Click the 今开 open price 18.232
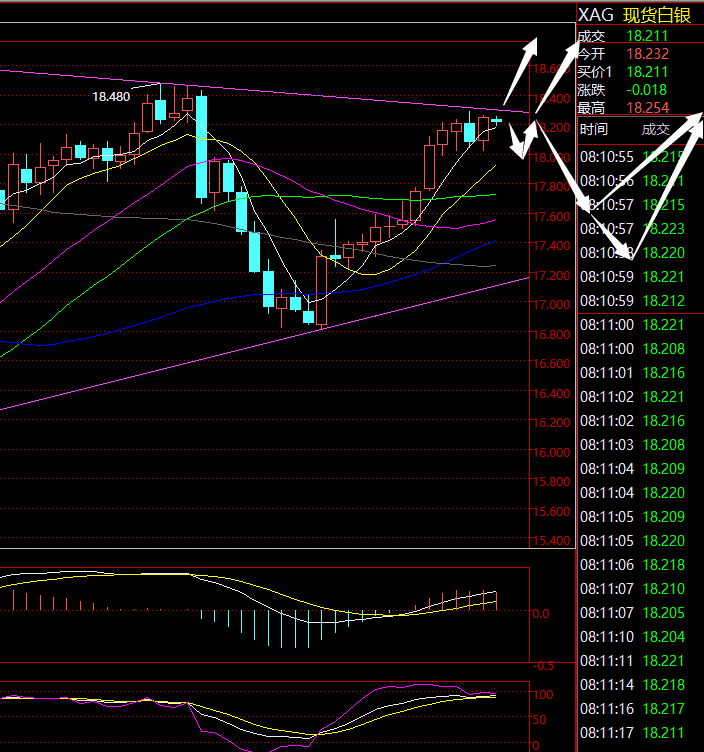 [647, 54]
